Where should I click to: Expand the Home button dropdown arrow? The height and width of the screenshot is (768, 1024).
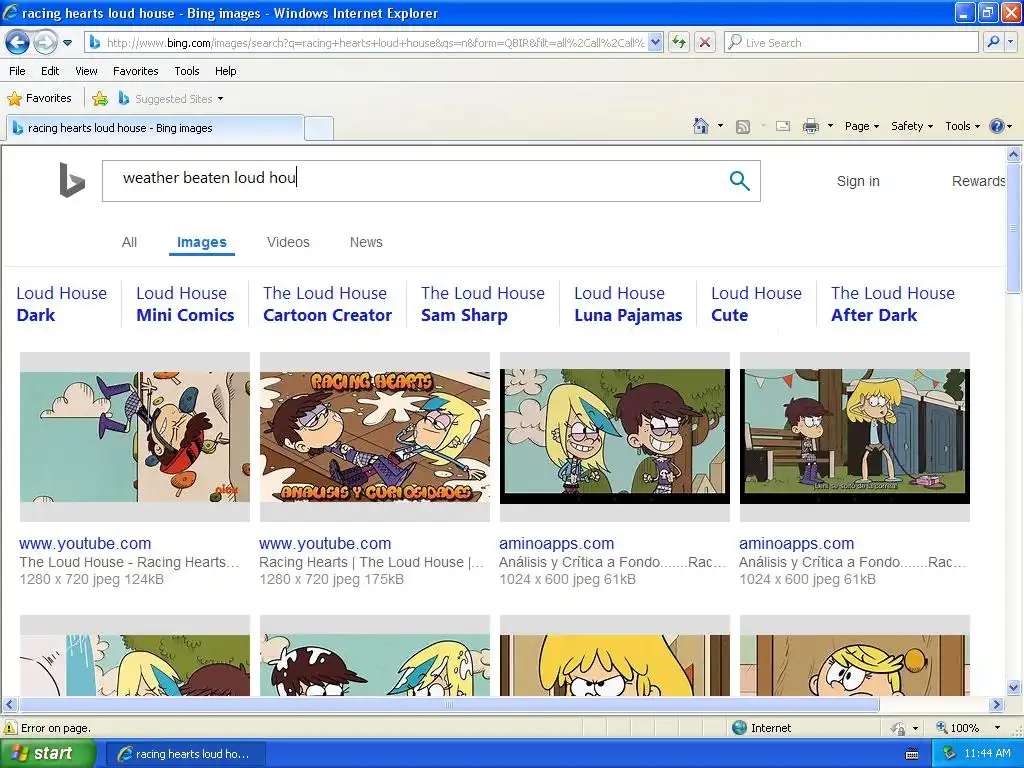click(720, 126)
